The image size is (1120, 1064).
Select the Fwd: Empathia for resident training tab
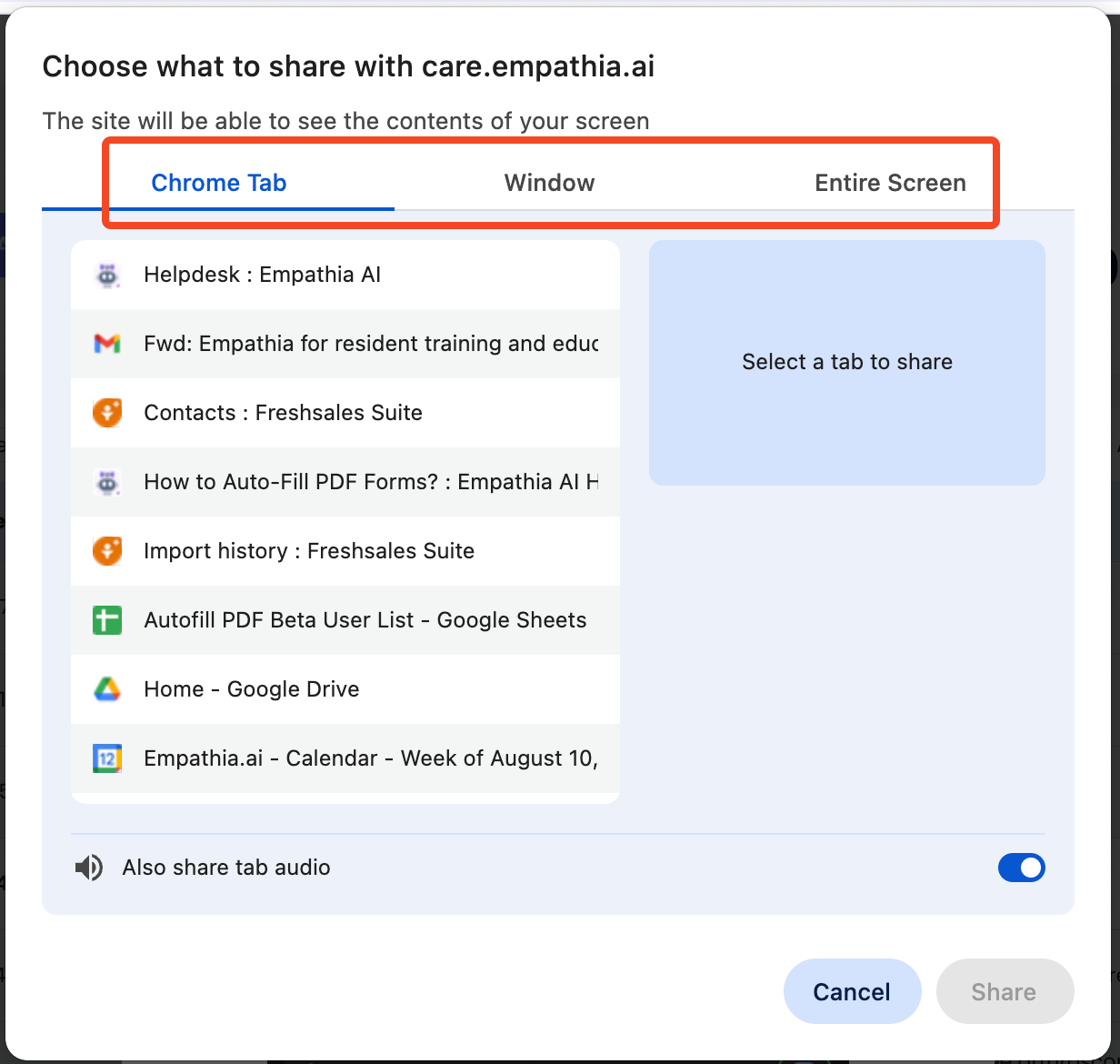click(345, 344)
